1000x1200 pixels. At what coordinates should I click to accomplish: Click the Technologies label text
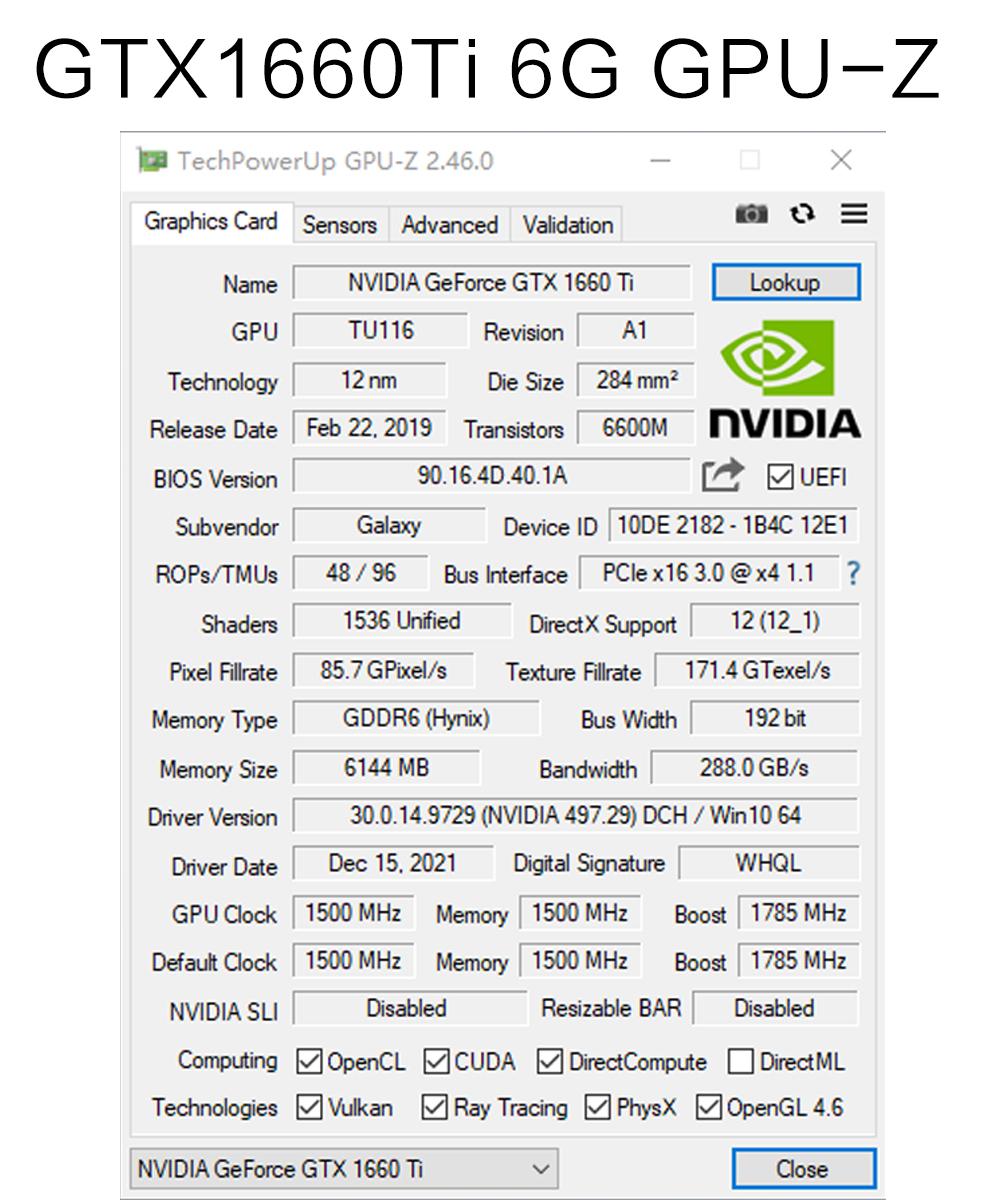(214, 1108)
